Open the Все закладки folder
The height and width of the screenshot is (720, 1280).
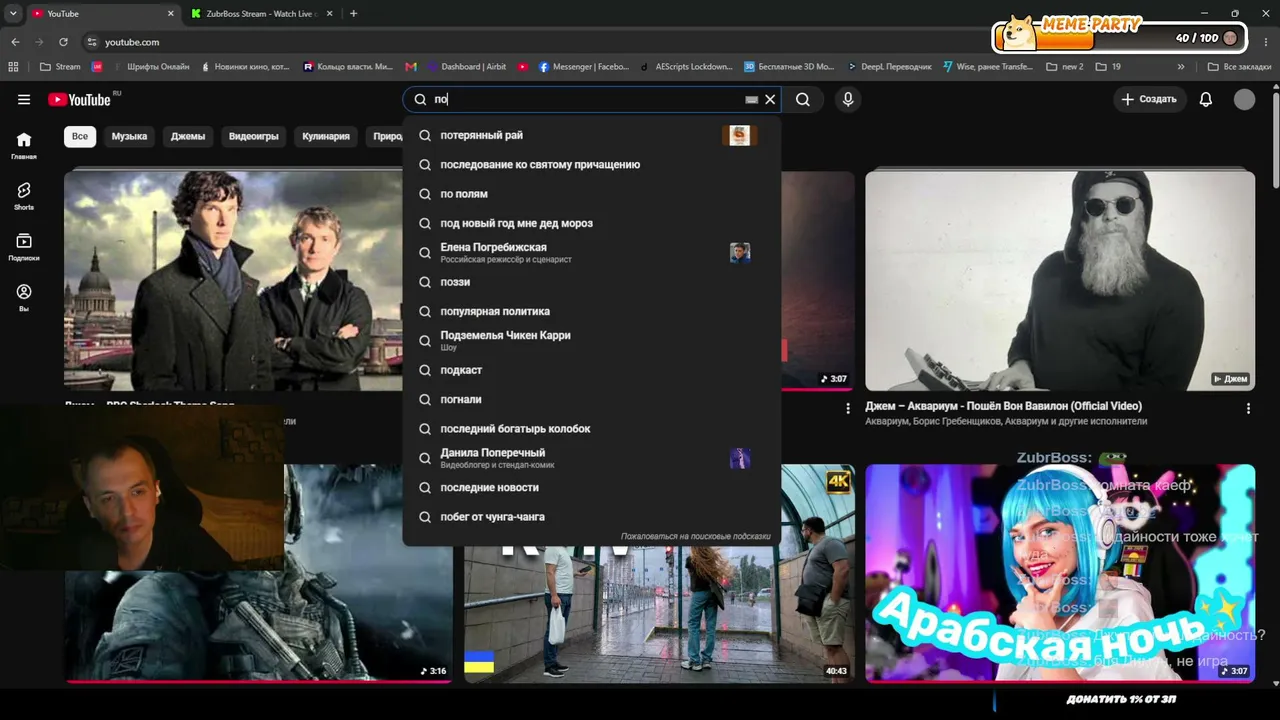click(1239, 67)
